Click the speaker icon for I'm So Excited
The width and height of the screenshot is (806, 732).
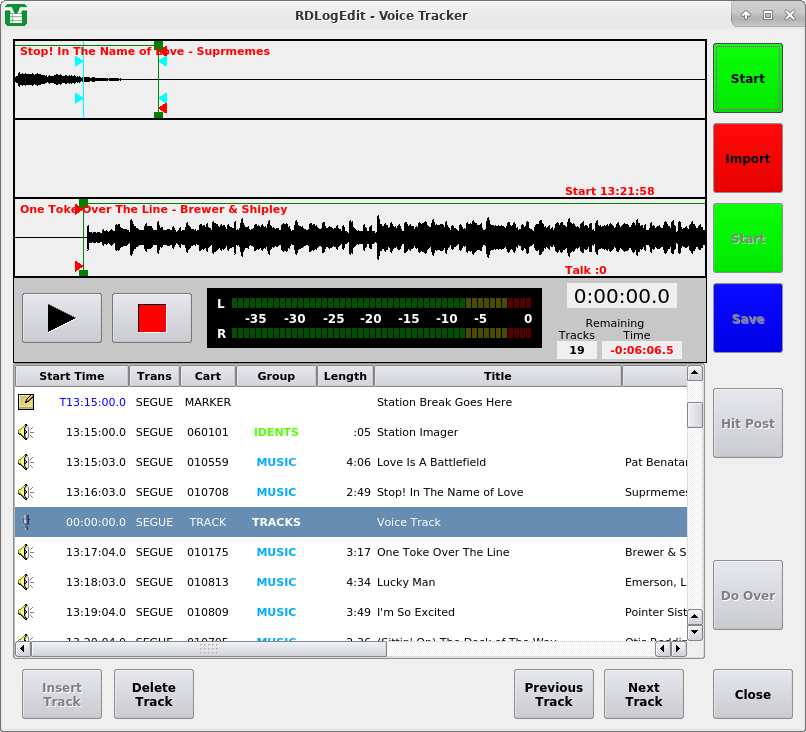click(x=26, y=612)
